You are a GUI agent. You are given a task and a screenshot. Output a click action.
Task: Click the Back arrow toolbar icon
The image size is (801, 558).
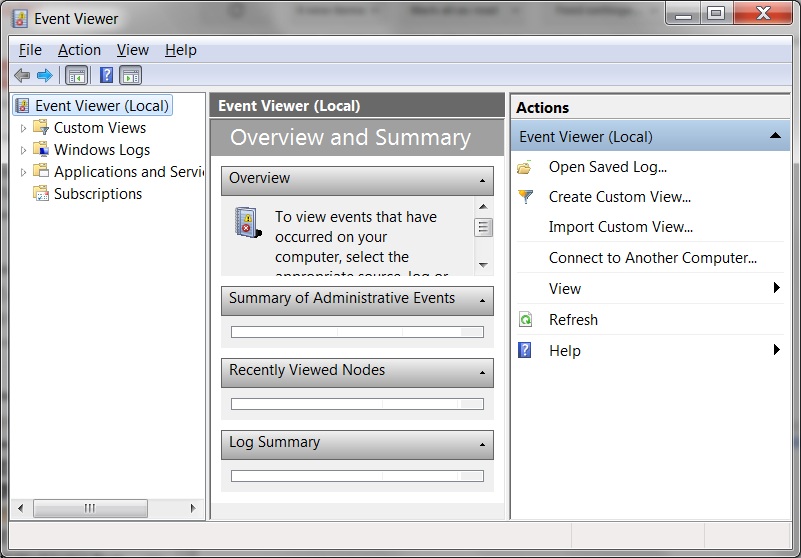click(21, 76)
